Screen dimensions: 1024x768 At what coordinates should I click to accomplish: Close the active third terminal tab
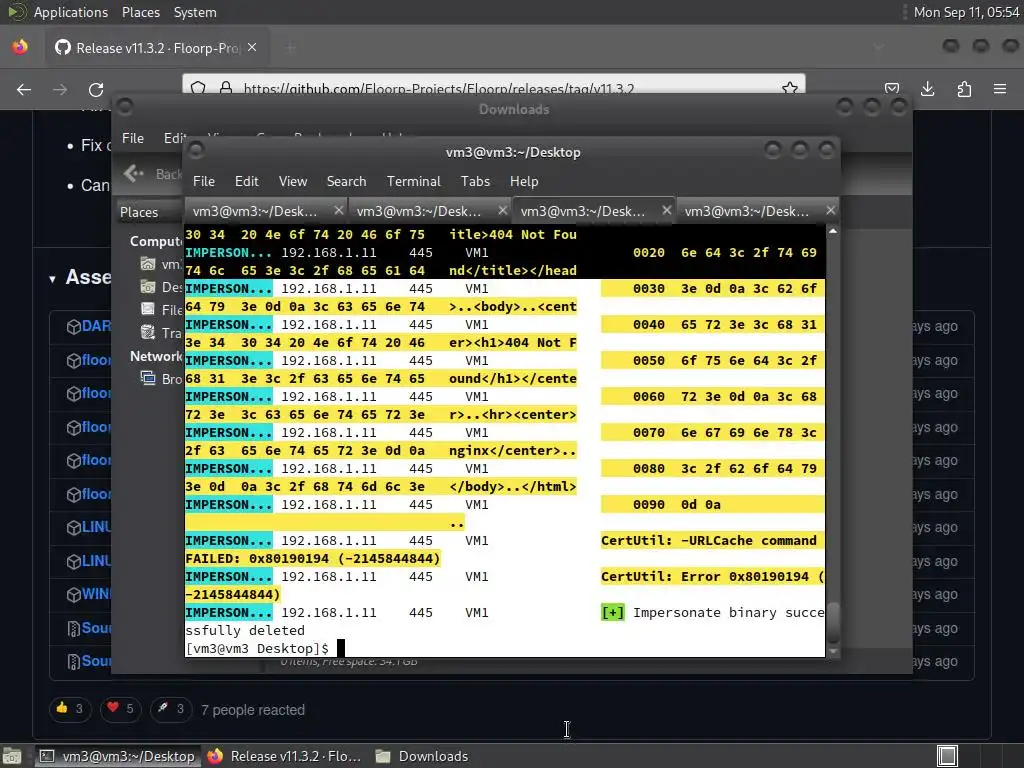666,210
